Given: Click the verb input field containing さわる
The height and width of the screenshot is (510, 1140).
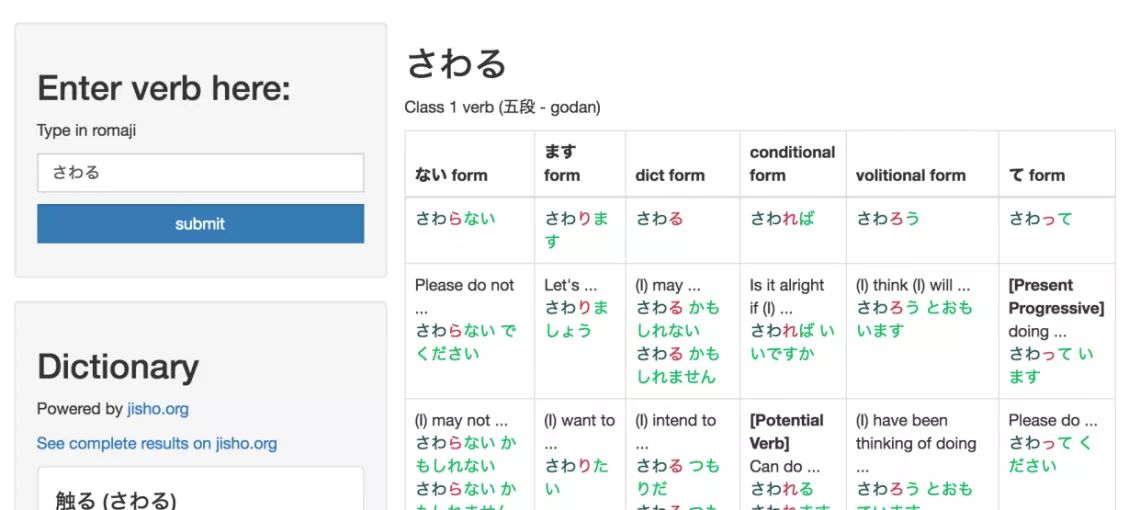Looking at the screenshot, I should (201, 172).
